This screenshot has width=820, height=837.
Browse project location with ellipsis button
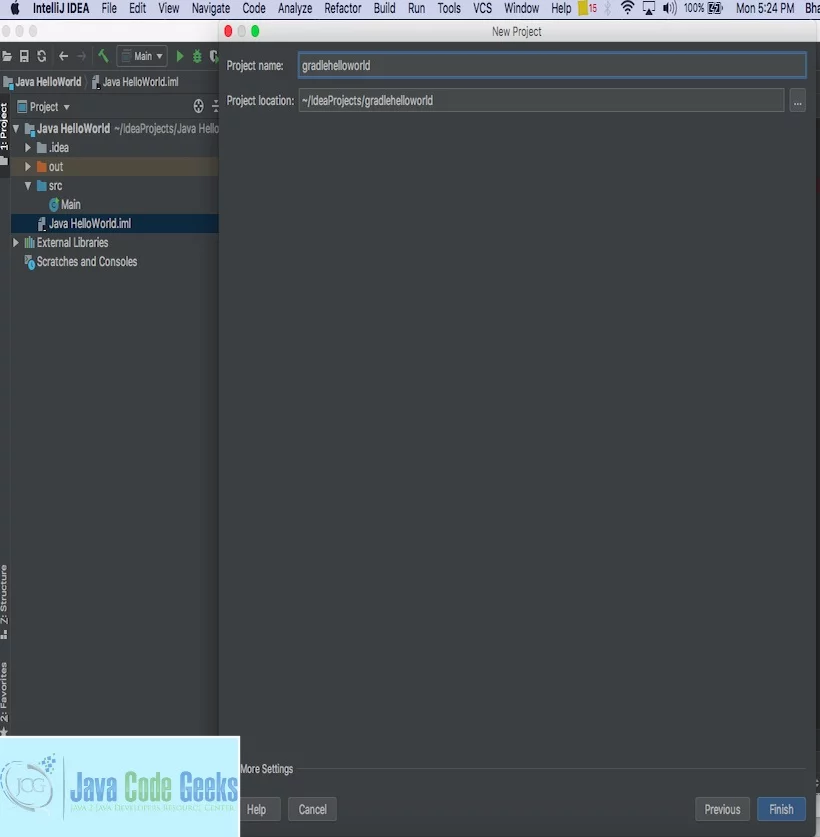pyautogui.click(x=798, y=101)
